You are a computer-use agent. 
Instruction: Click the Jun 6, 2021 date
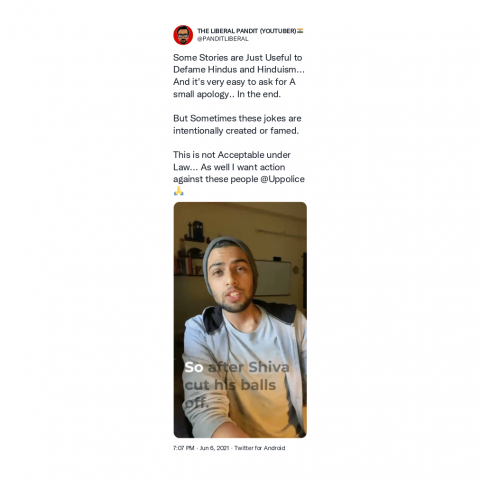tap(214, 448)
